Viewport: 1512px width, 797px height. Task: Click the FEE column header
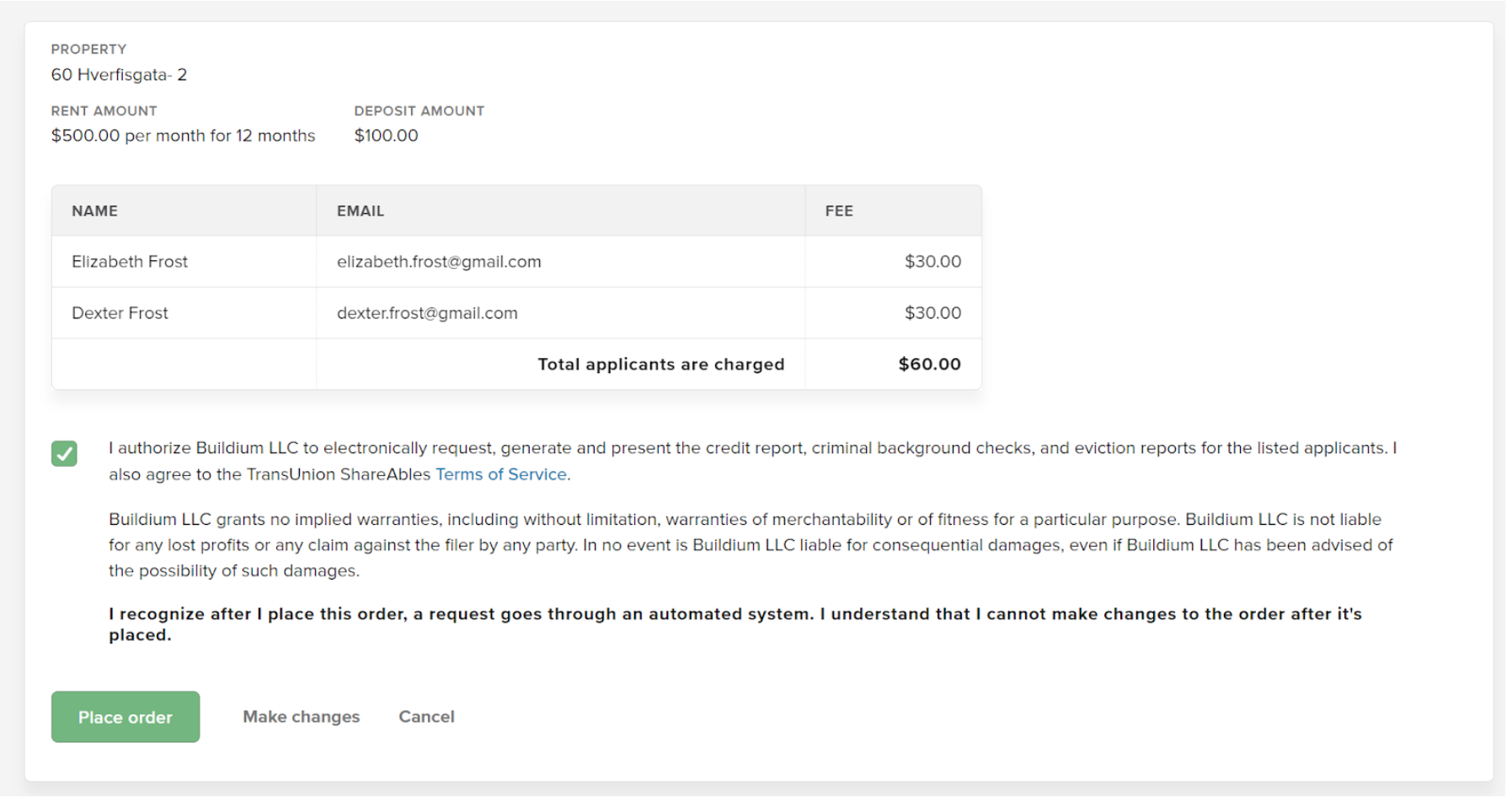[x=839, y=211]
